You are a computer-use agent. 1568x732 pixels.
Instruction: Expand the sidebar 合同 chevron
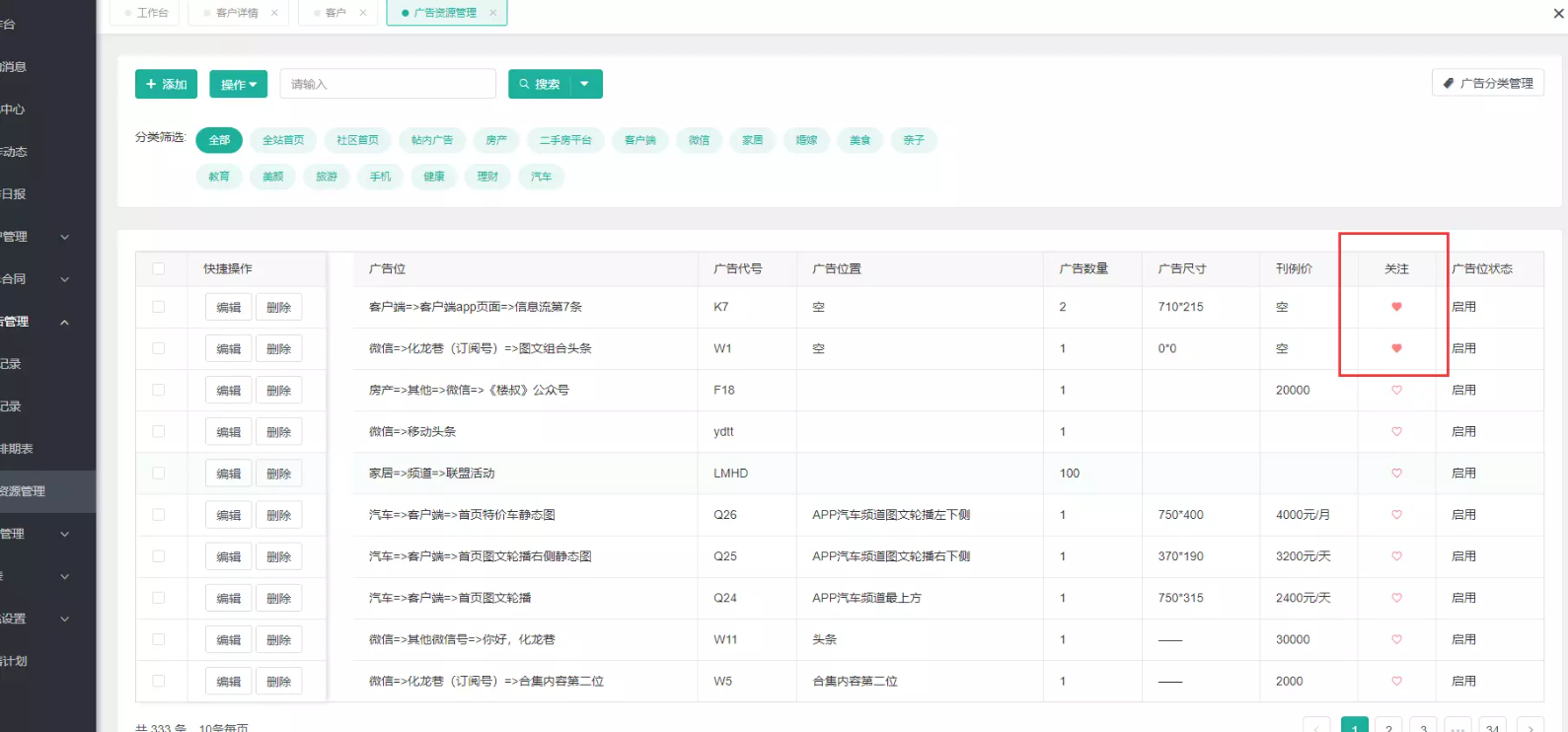(x=65, y=279)
